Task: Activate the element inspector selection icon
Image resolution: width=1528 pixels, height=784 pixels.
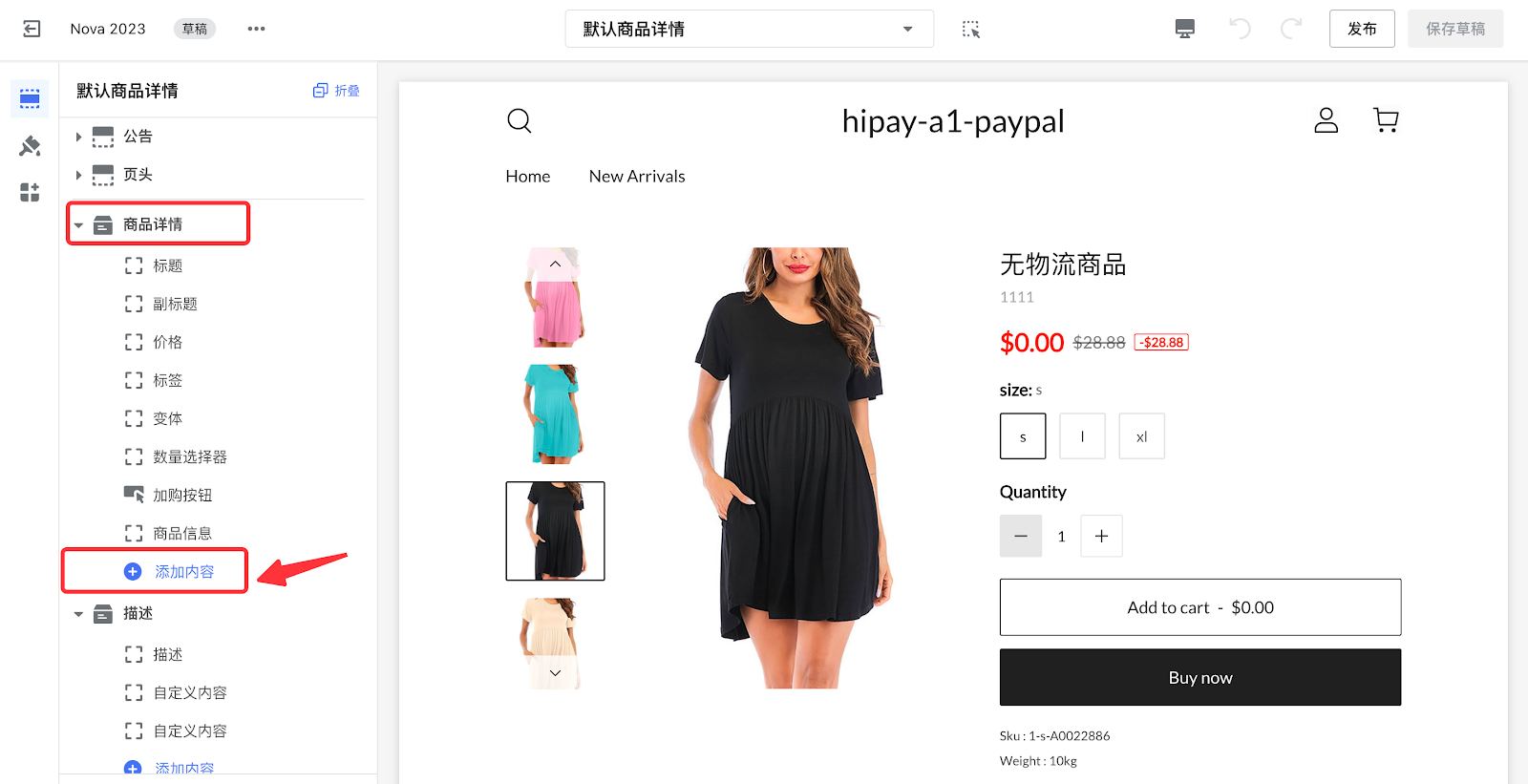Action: 970,29
